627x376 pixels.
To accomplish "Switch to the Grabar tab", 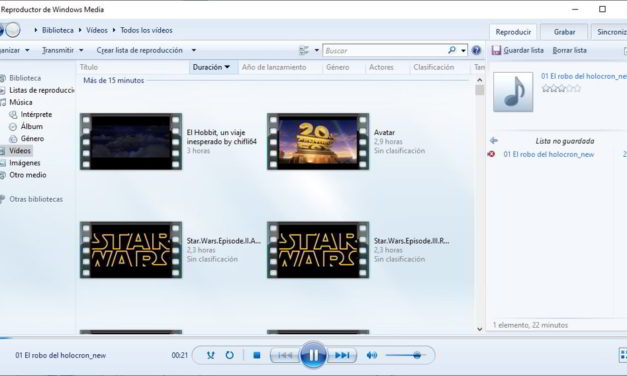I will click(564, 32).
